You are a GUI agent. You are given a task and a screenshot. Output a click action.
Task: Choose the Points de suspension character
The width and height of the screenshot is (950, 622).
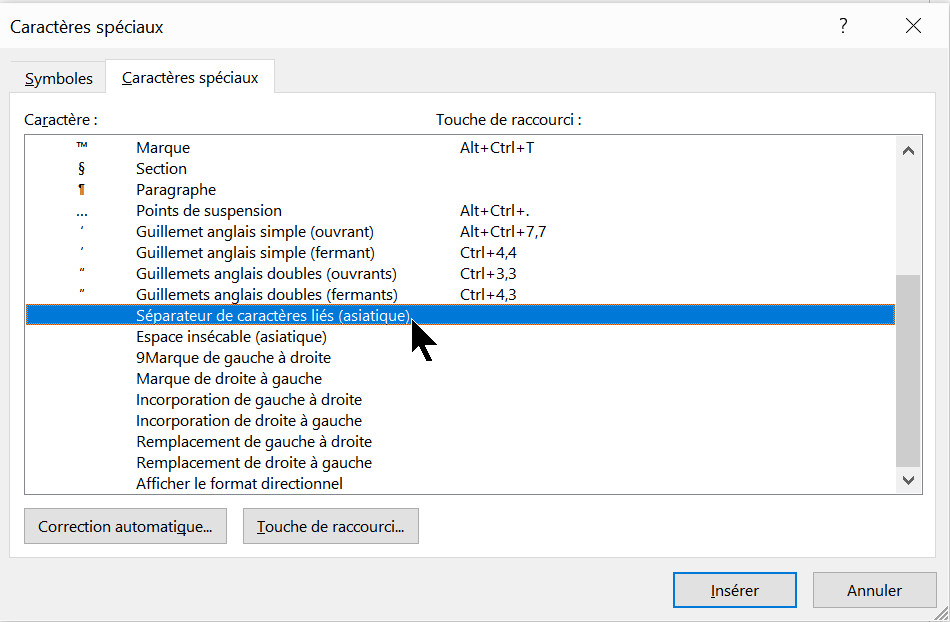coord(209,210)
